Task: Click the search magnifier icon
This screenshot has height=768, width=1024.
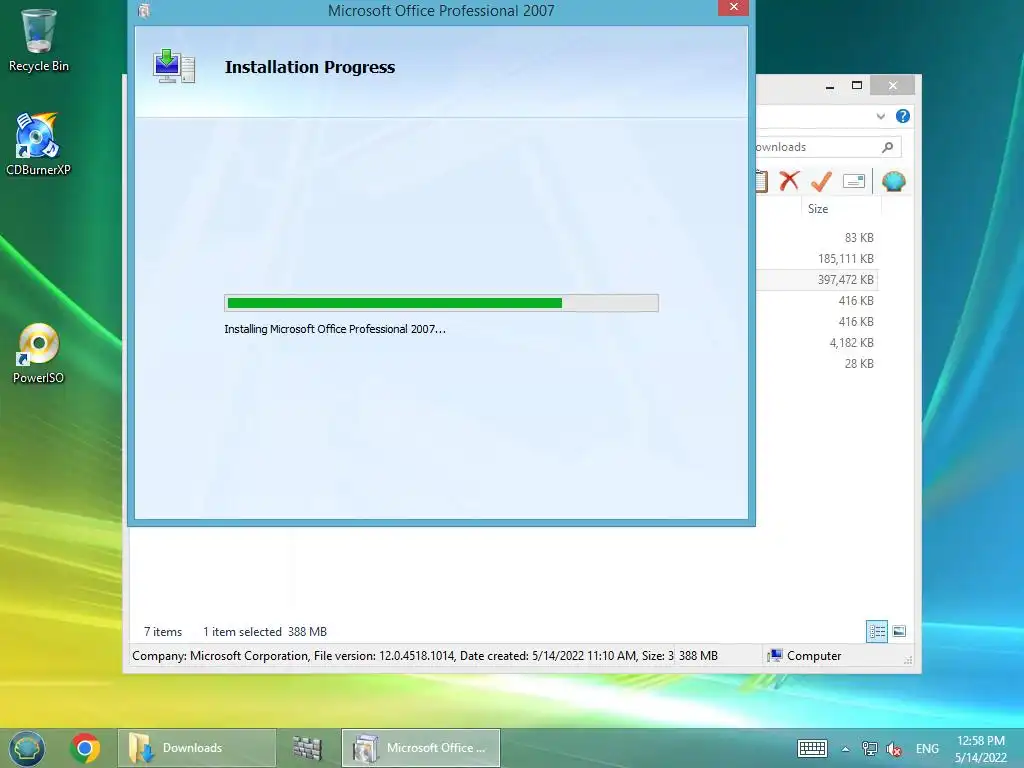Action: 887,147
